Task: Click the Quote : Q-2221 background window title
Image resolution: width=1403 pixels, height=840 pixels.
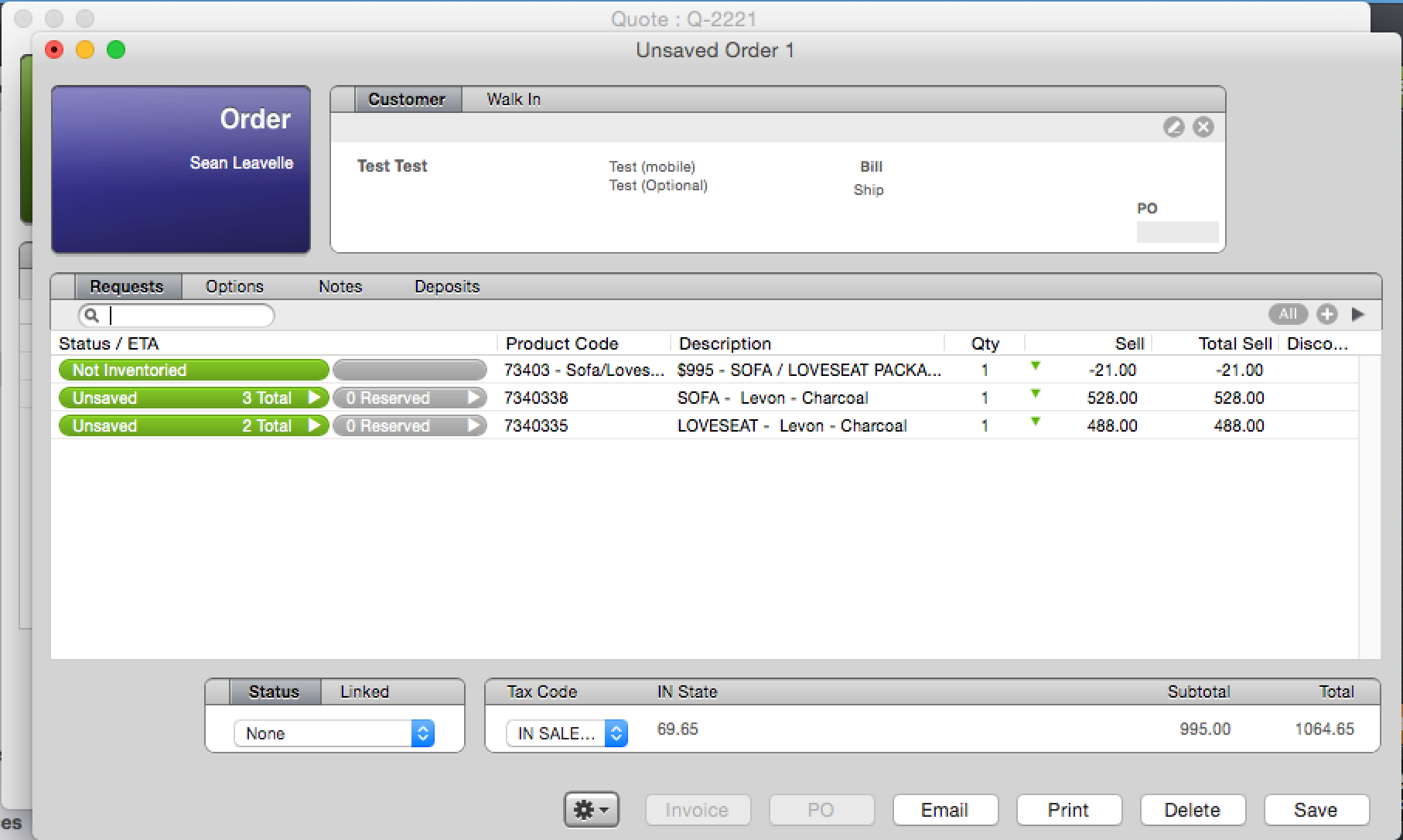Action: click(684, 19)
